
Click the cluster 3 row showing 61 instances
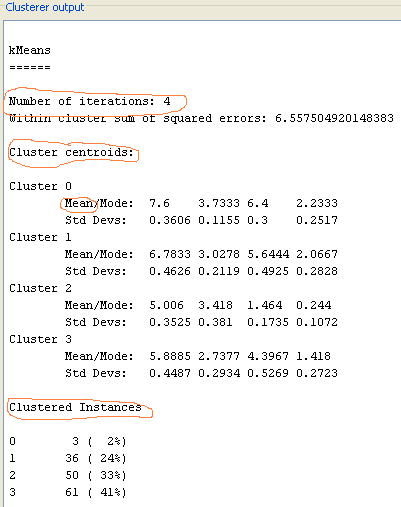coord(68,492)
